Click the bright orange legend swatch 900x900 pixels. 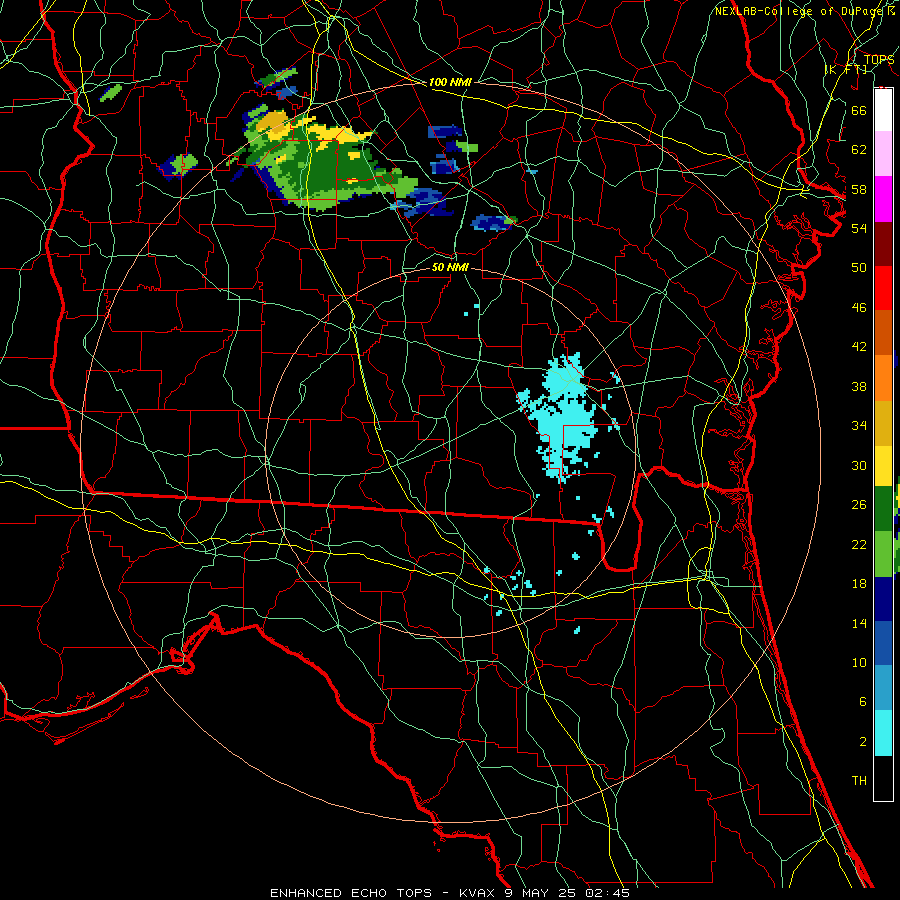883,378
